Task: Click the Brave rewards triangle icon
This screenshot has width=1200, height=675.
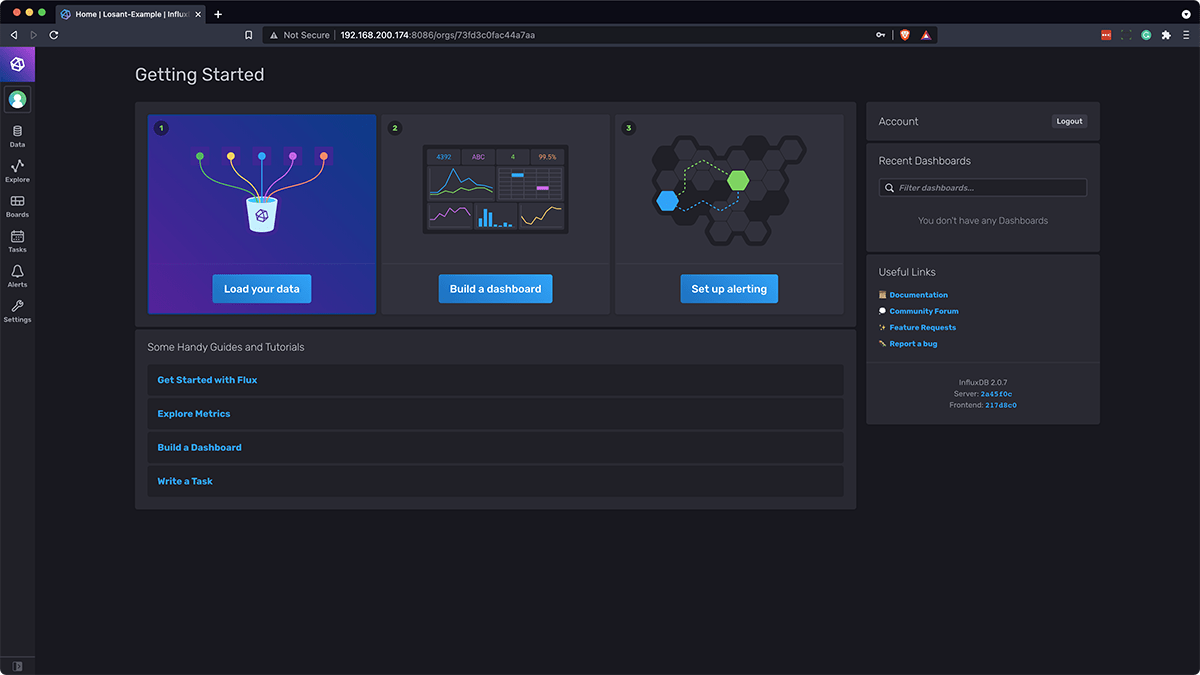Action: tap(926, 35)
